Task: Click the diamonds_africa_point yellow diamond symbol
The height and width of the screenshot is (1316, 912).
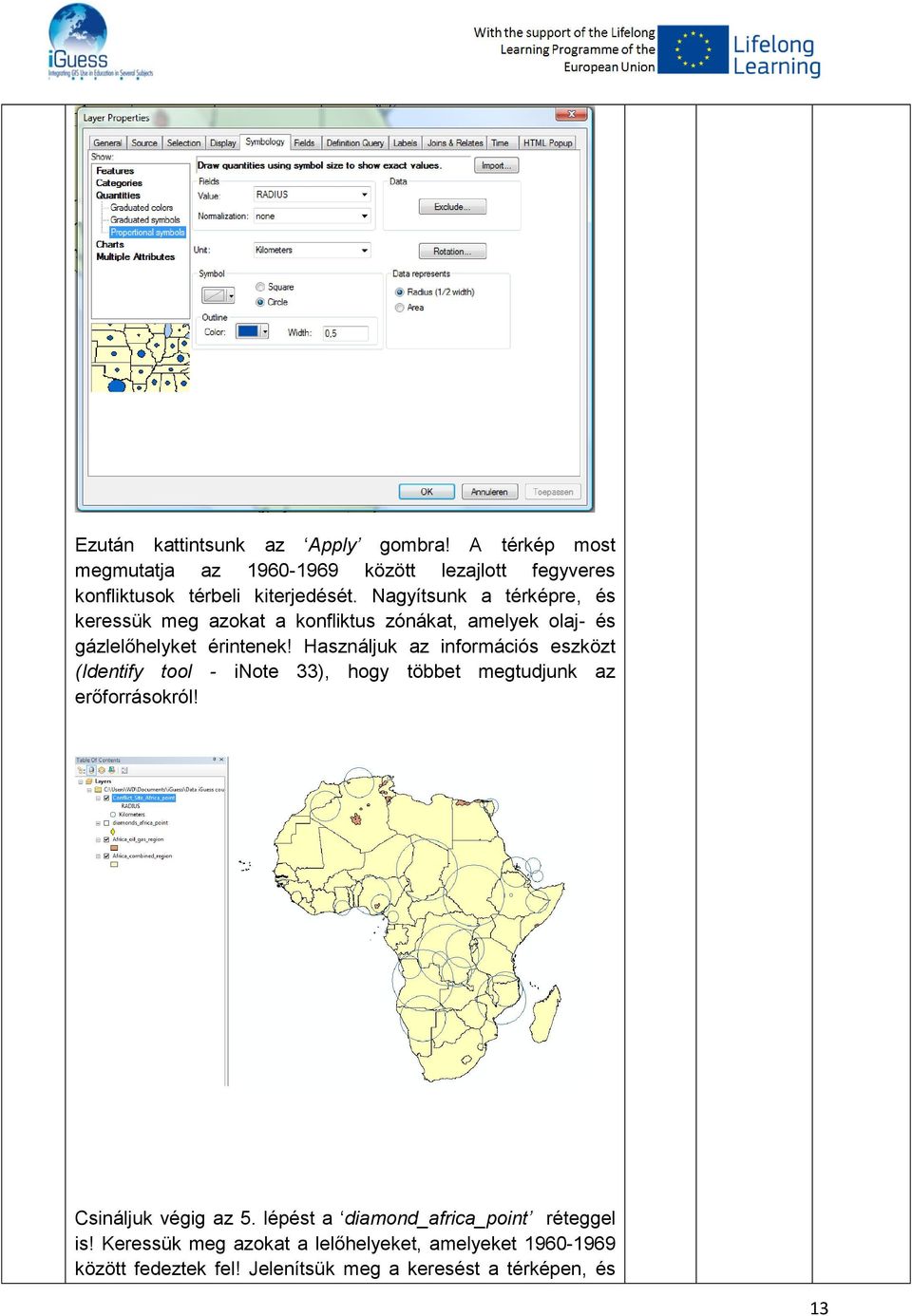Action: 112,832
